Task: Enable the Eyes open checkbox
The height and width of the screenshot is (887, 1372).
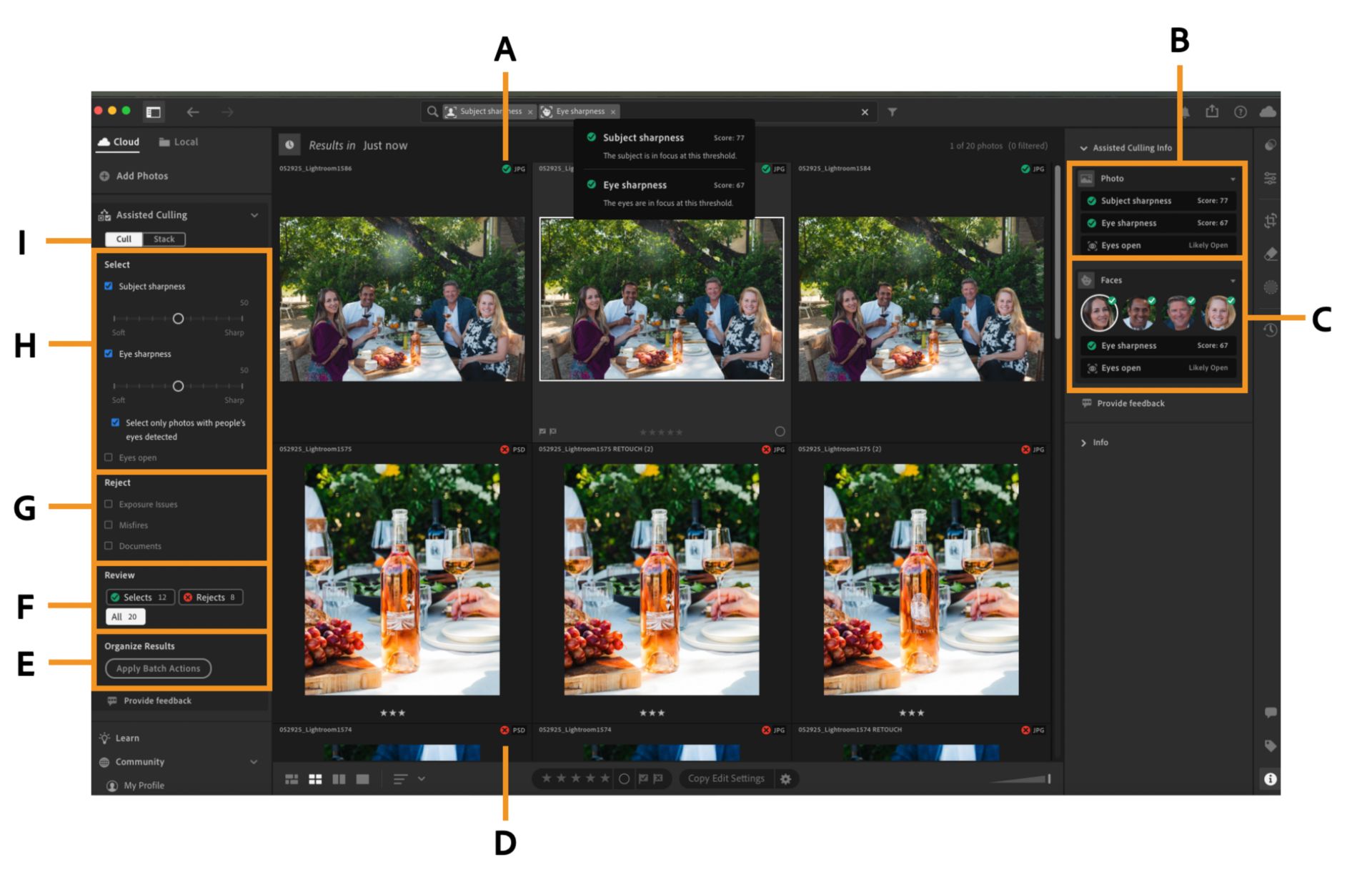Action: point(109,457)
